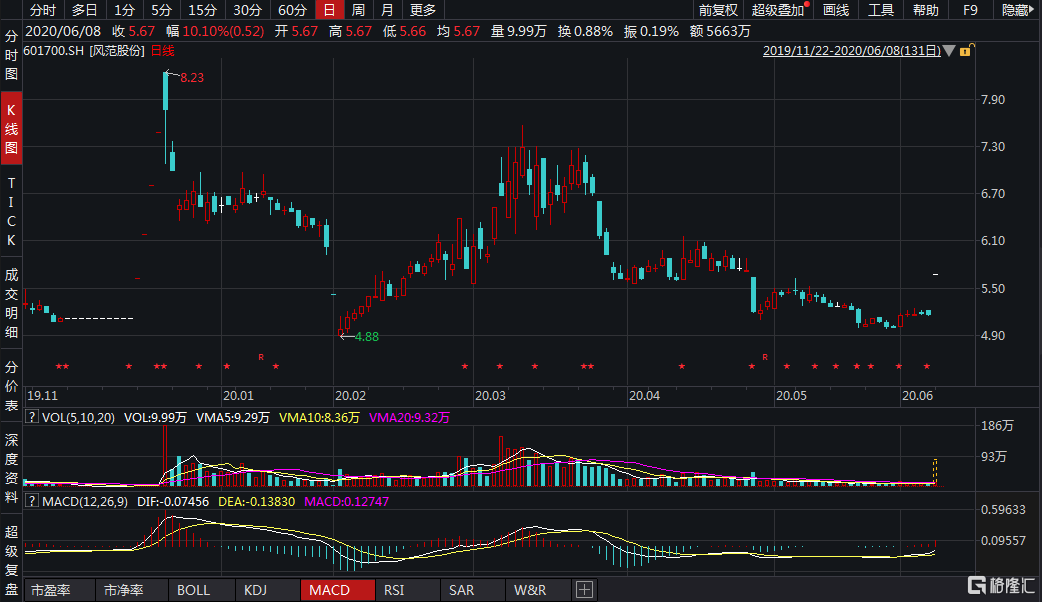Viewport: 1042px width, 602px height.
Task: Open the 更多 more periods dropdown
Action: [423, 10]
